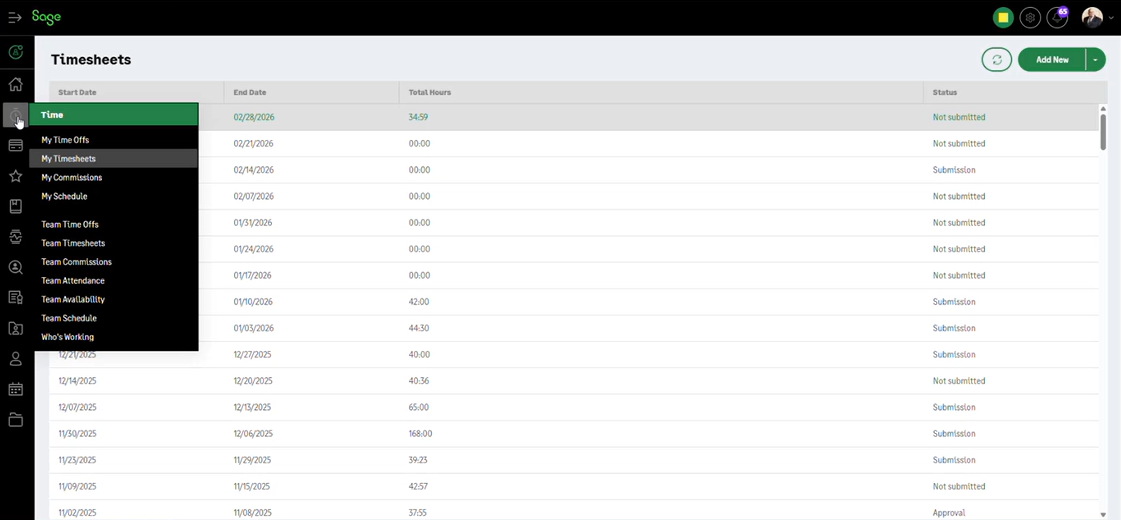Click the Sage logo
Viewport: 1121px width, 520px height.
click(46, 17)
